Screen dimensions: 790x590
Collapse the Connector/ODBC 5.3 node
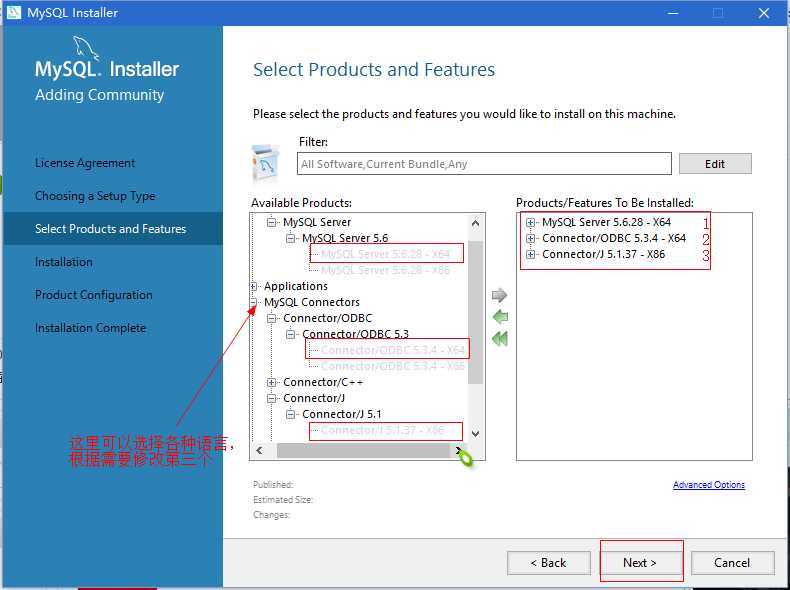[x=291, y=334]
